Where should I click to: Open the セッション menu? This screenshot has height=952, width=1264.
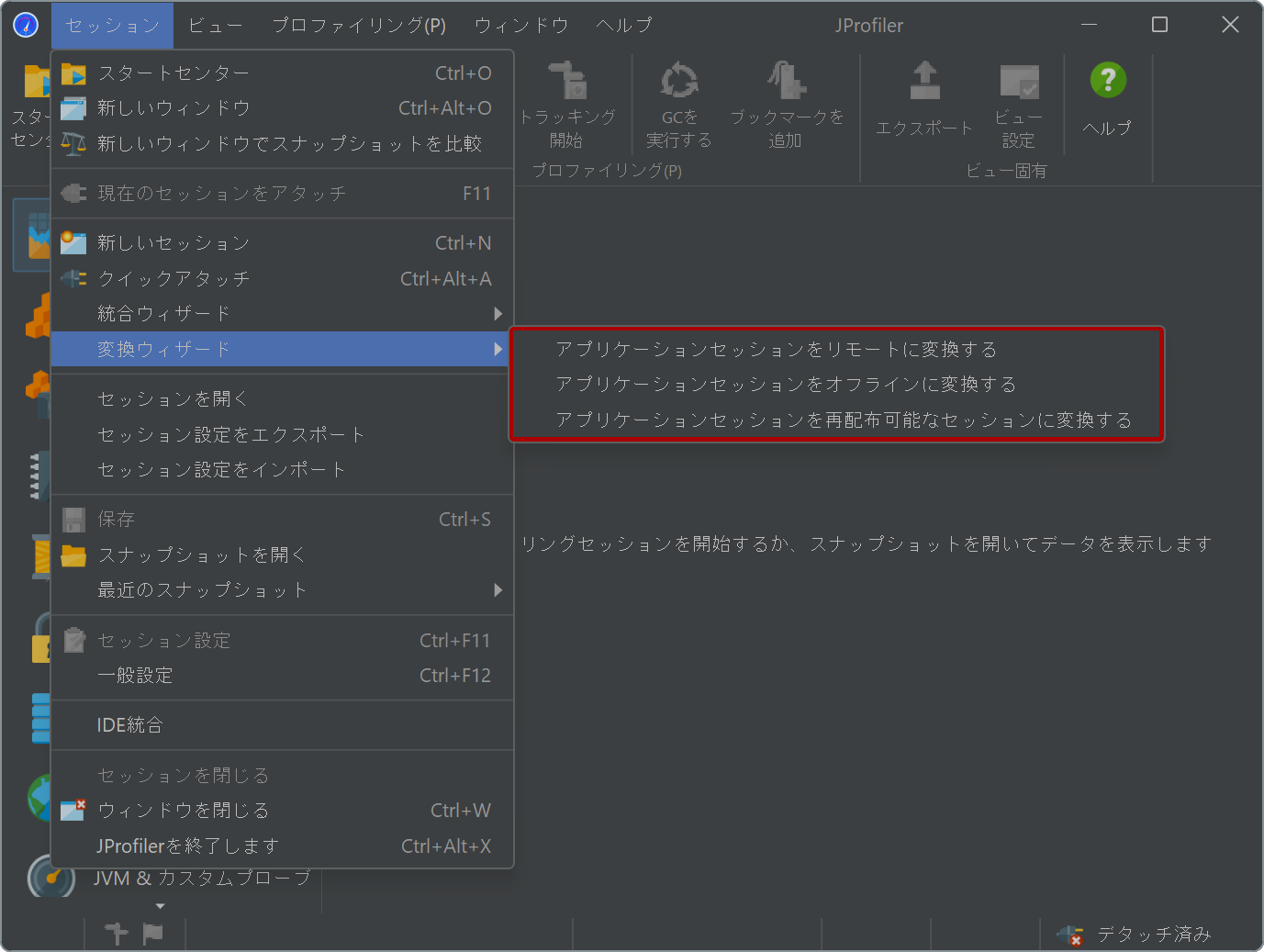coord(112,26)
